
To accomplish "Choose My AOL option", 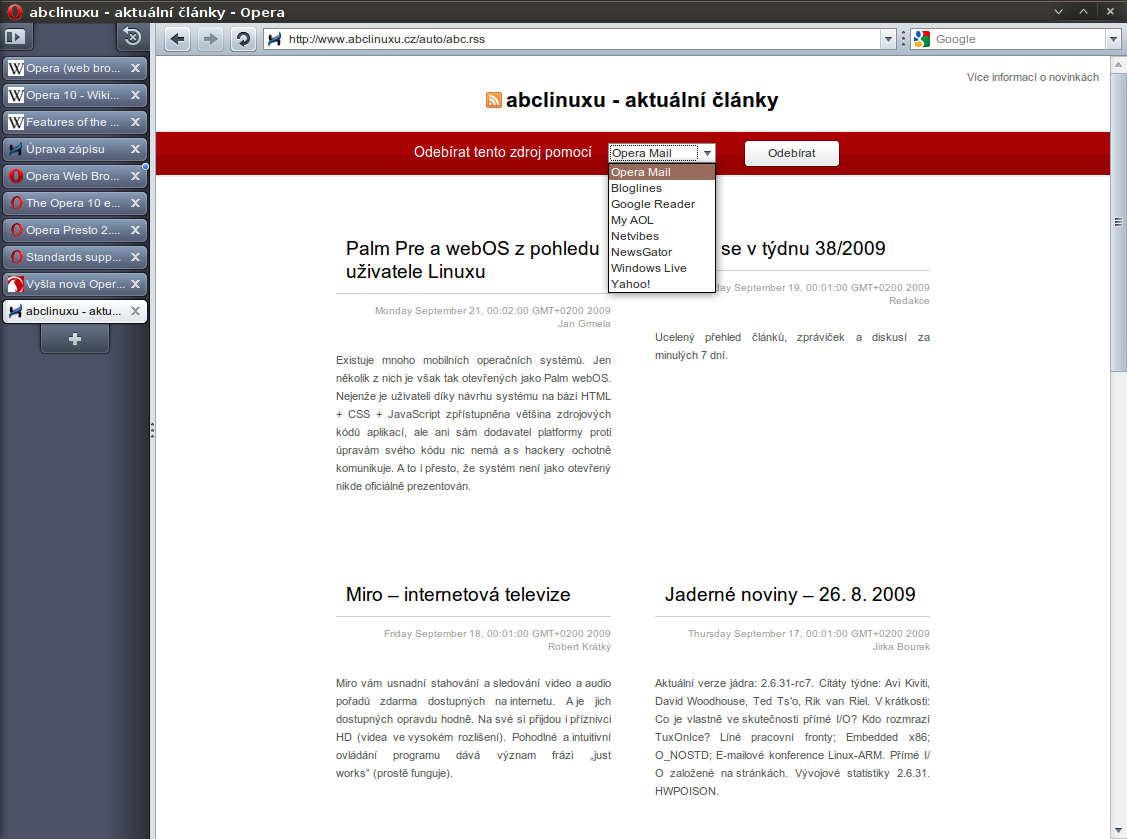I will pos(662,220).
